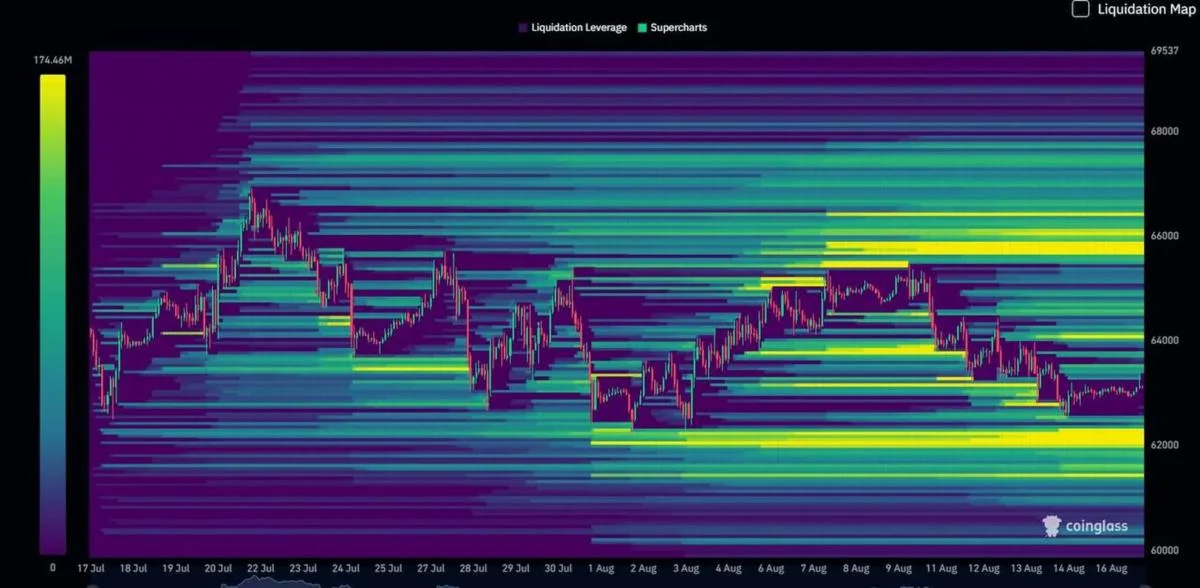Toggle the Supercharts legend series

671,28
